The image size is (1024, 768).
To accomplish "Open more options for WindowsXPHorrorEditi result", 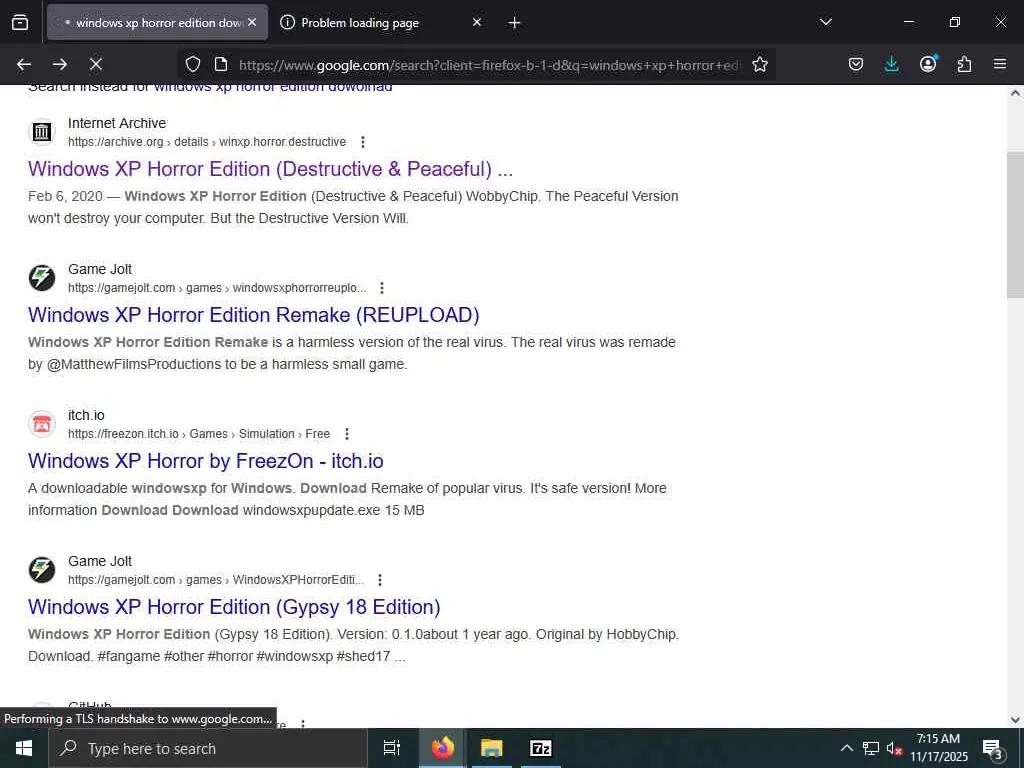I will click(379, 580).
